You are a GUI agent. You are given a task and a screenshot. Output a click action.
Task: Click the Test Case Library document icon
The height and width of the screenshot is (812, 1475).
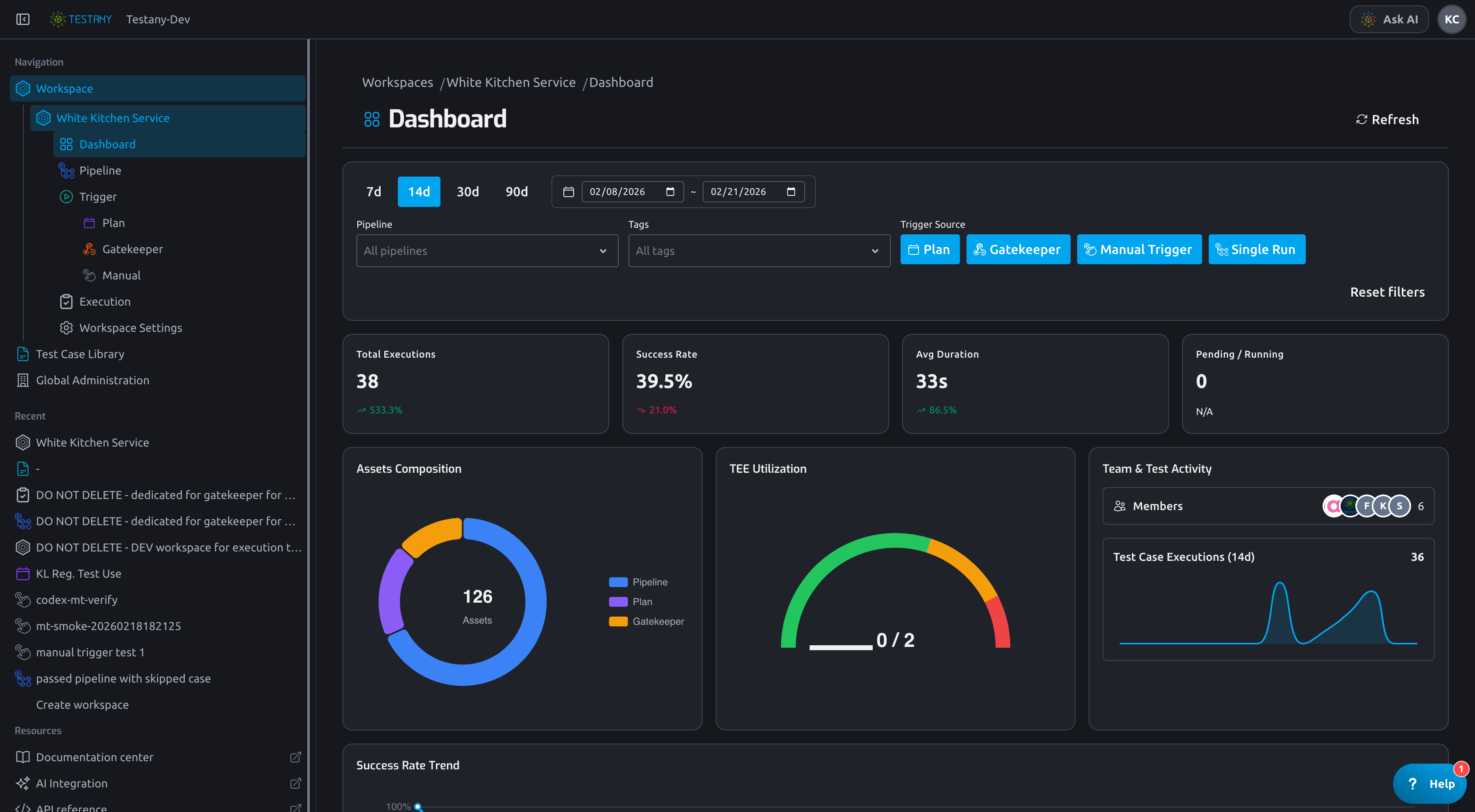click(23, 354)
